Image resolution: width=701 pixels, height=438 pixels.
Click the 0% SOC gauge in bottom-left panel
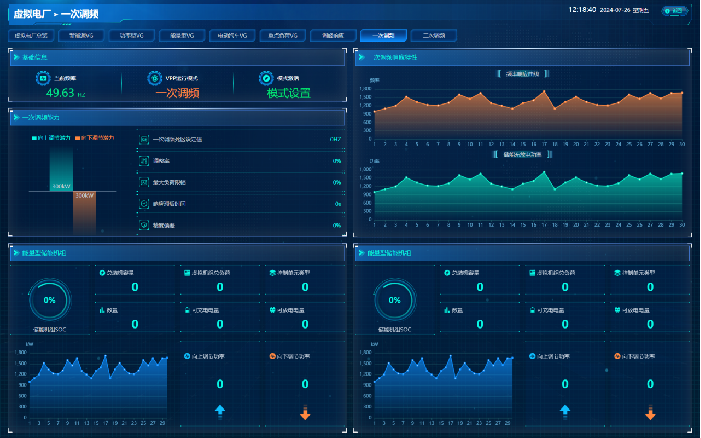coord(48,299)
